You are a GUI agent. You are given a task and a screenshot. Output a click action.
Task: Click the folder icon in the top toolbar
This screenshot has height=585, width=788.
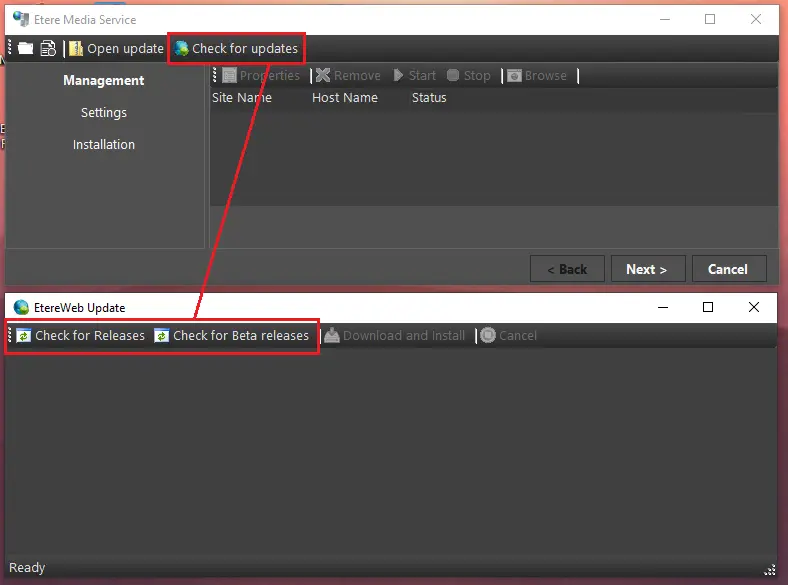pos(25,48)
